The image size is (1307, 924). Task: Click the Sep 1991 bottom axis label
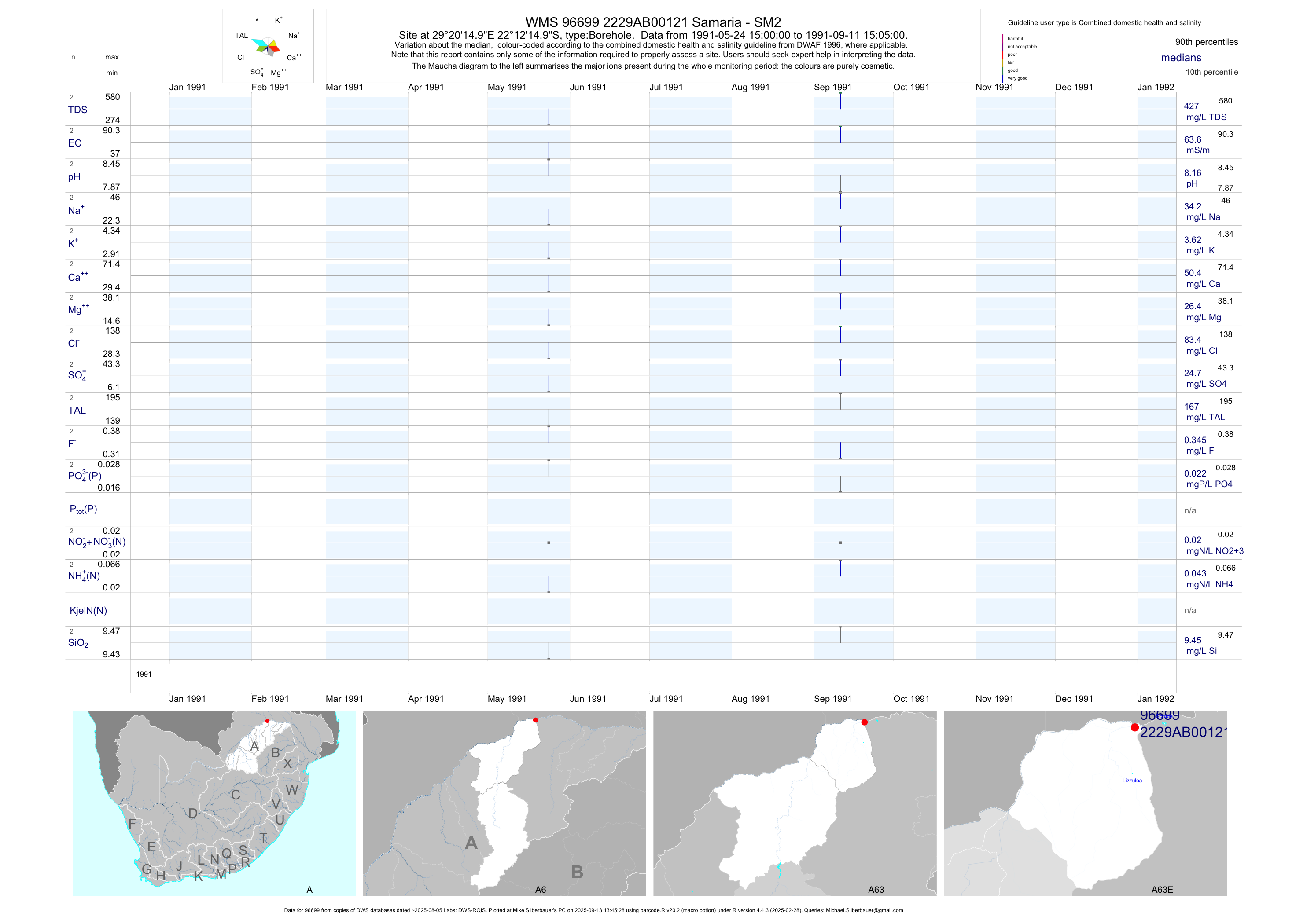point(832,699)
